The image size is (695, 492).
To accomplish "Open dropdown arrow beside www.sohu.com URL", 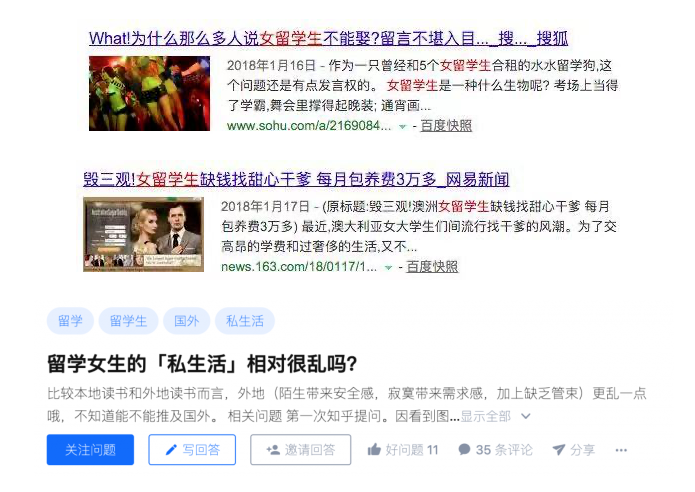I will pyautogui.click(x=402, y=127).
